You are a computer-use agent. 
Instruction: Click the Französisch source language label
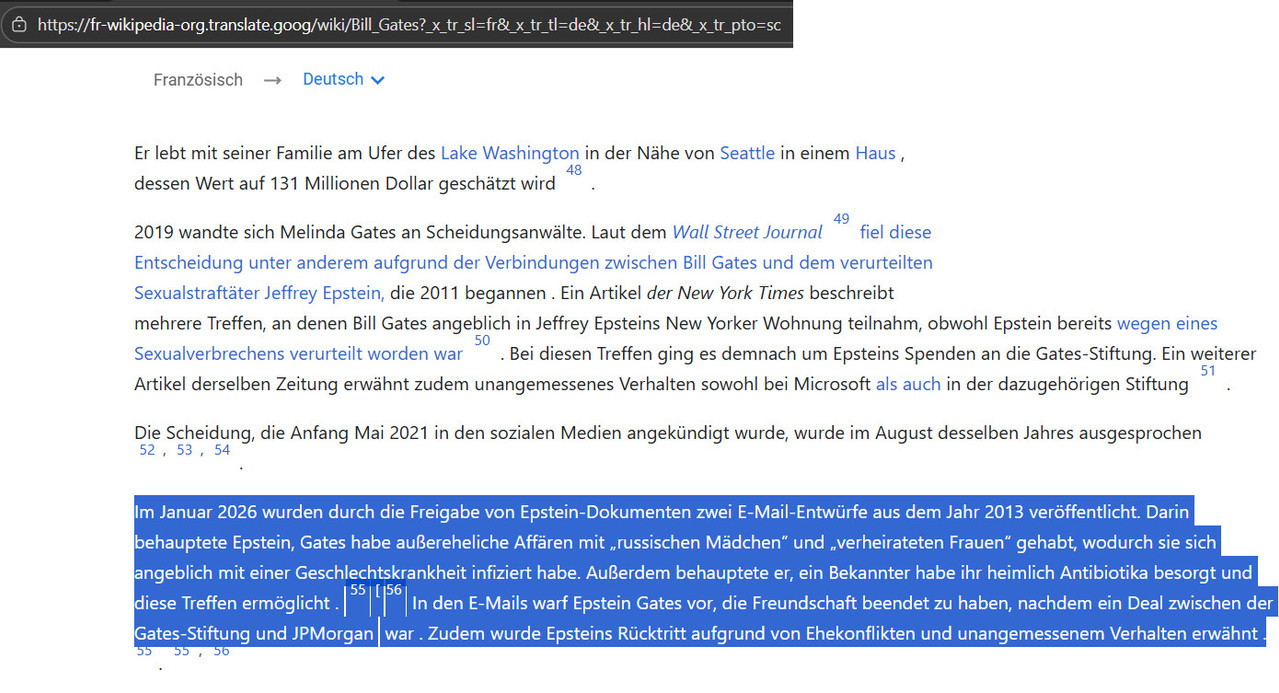pyautogui.click(x=198, y=80)
